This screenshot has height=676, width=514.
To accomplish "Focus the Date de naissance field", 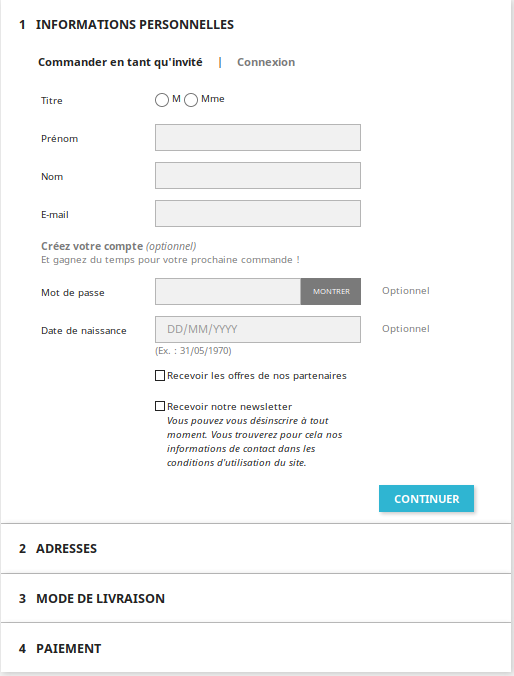I will pyautogui.click(x=258, y=329).
